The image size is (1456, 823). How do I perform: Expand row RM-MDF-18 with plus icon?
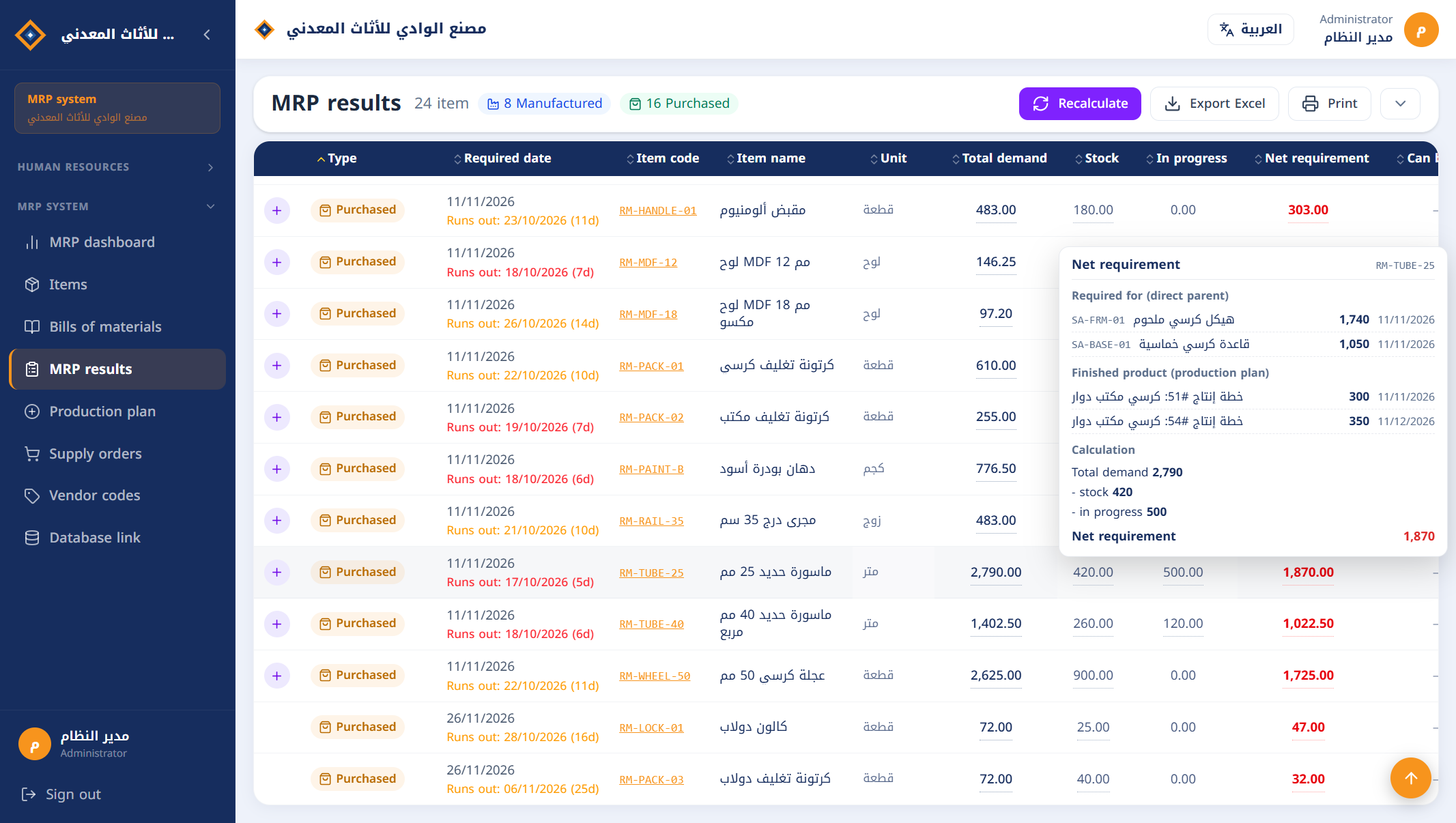coord(277,314)
